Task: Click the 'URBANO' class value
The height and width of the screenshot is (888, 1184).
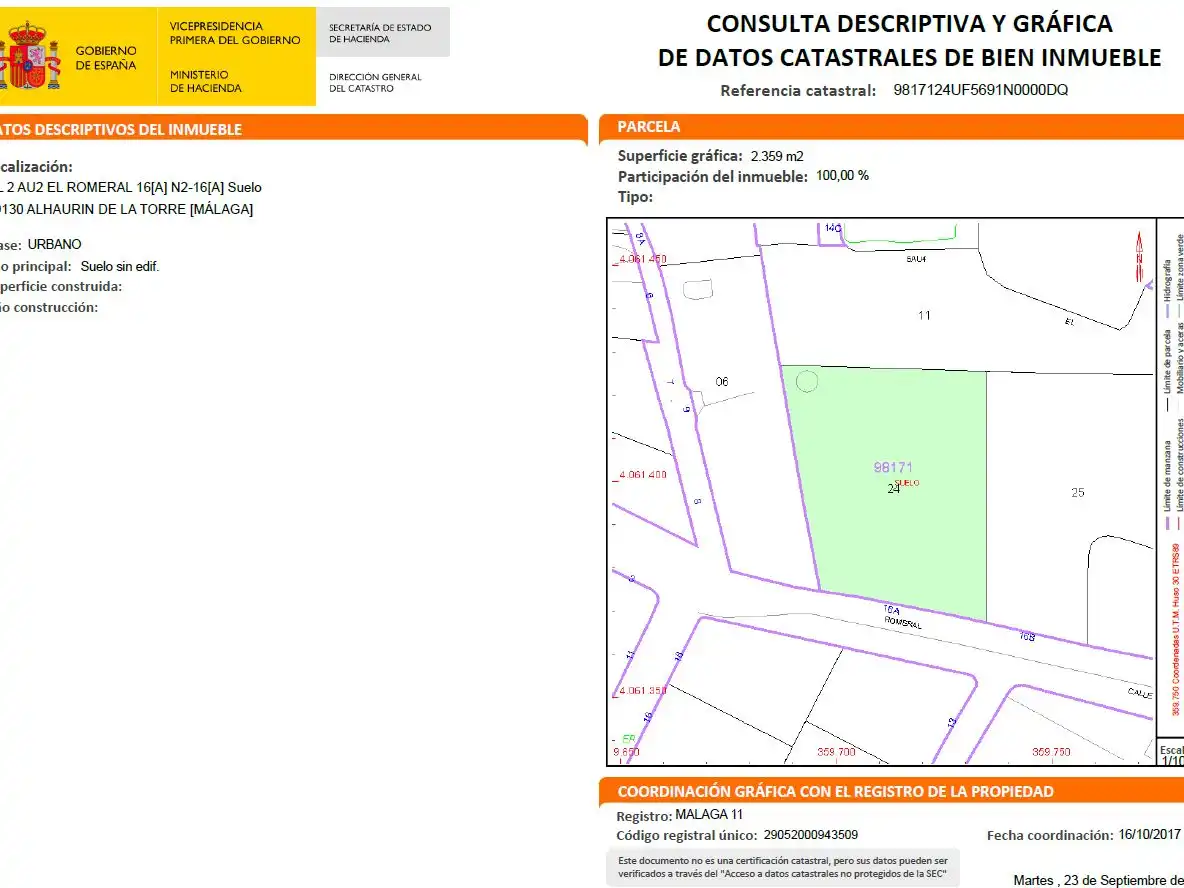Action: [54, 244]
